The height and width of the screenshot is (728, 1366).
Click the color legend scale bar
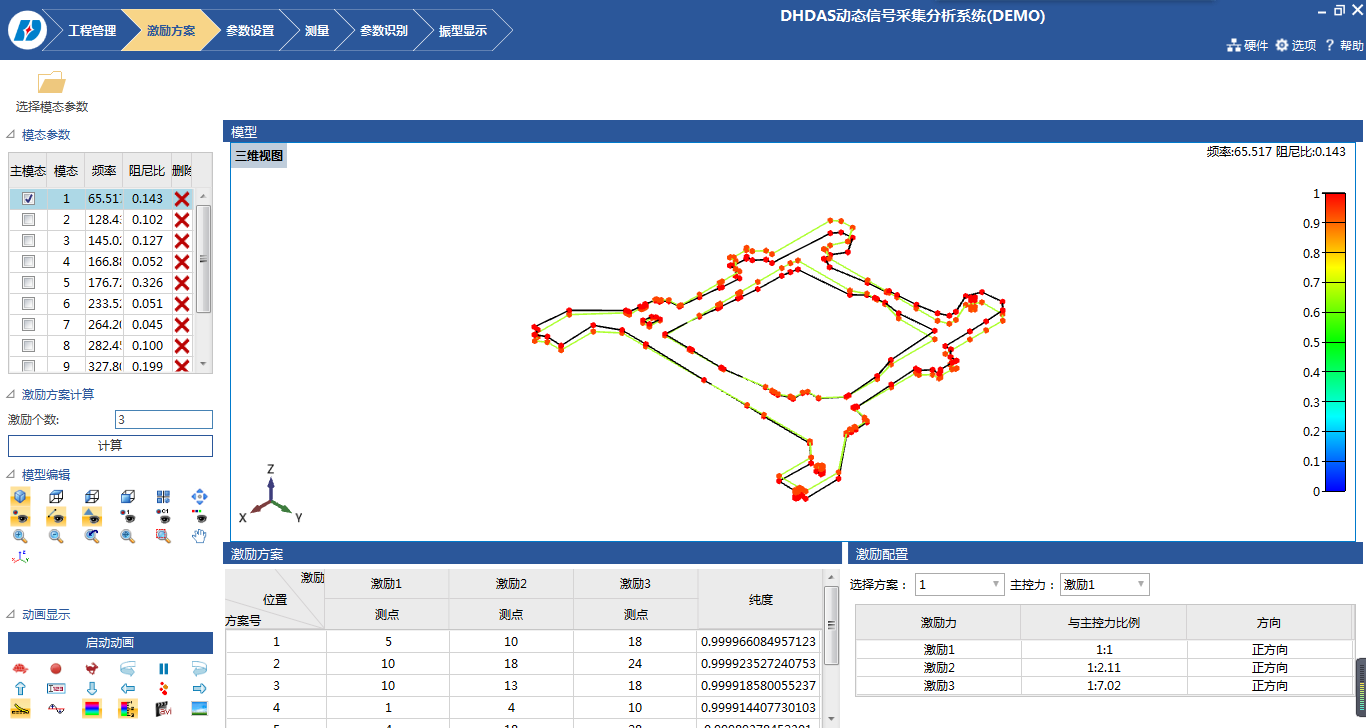click(1334, 342)
